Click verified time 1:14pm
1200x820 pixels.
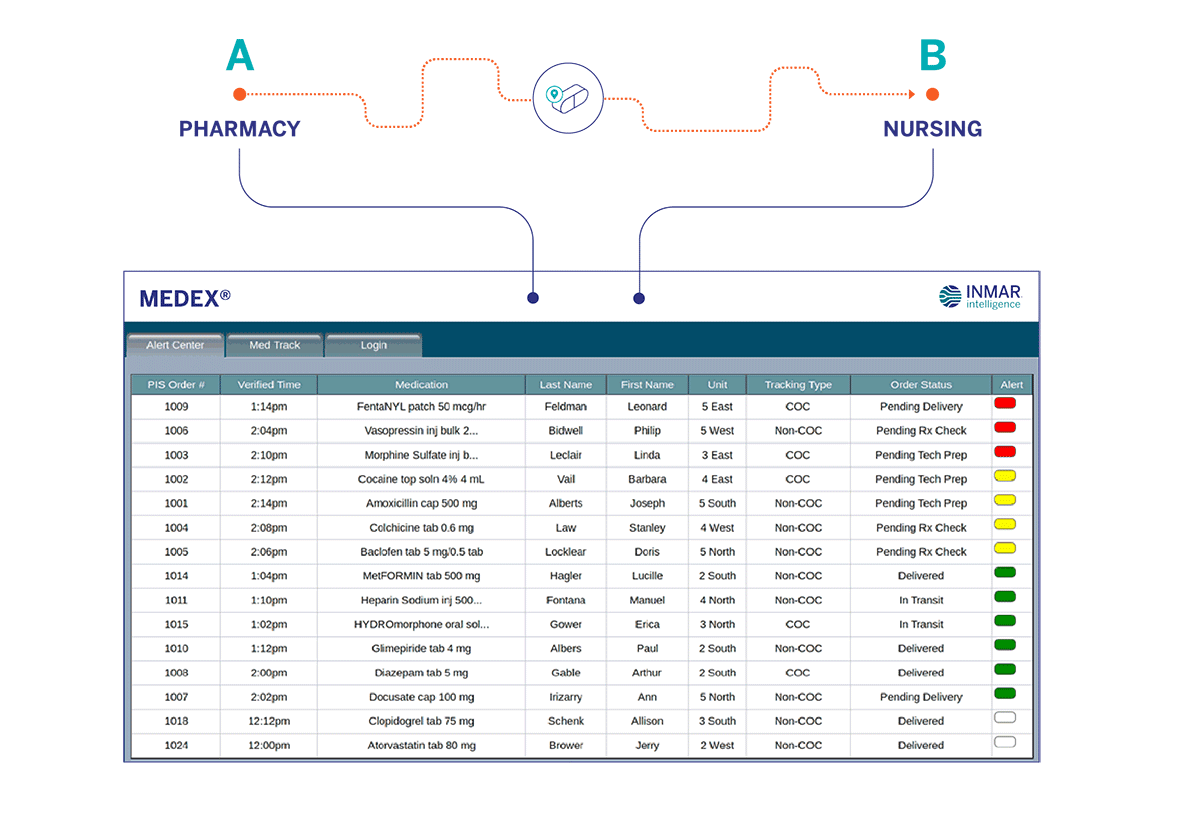[x=268, y=407]
